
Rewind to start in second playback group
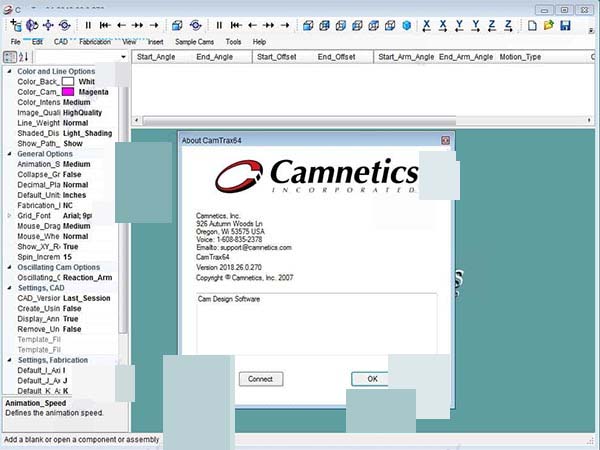pos(236,25)
